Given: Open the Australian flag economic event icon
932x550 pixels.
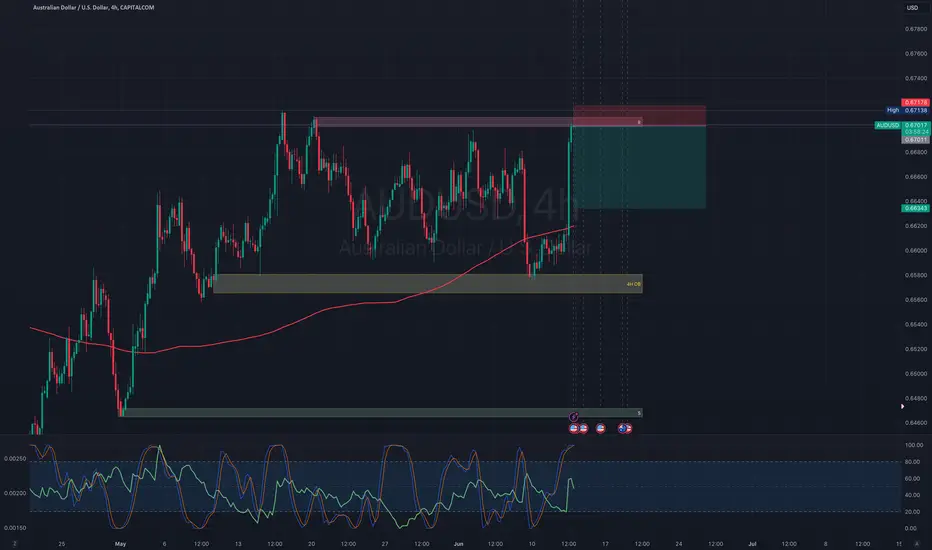Looking at the screenshot, I should 622,428.
